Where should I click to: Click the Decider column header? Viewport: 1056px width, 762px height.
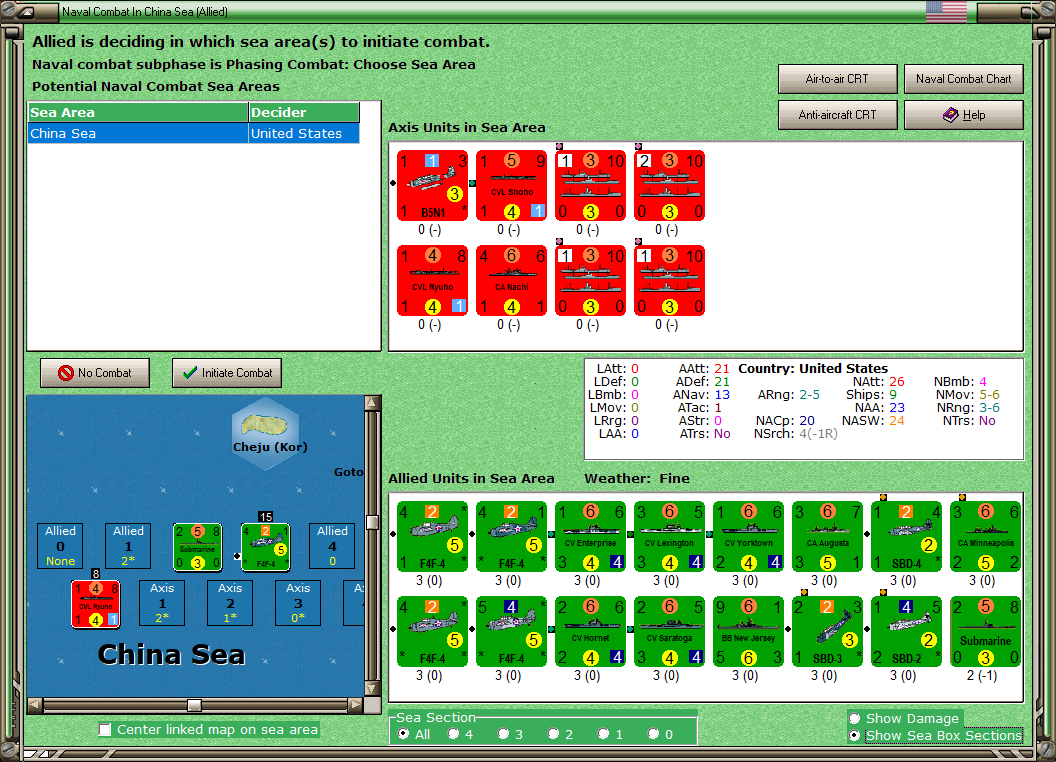click(304, 113)
